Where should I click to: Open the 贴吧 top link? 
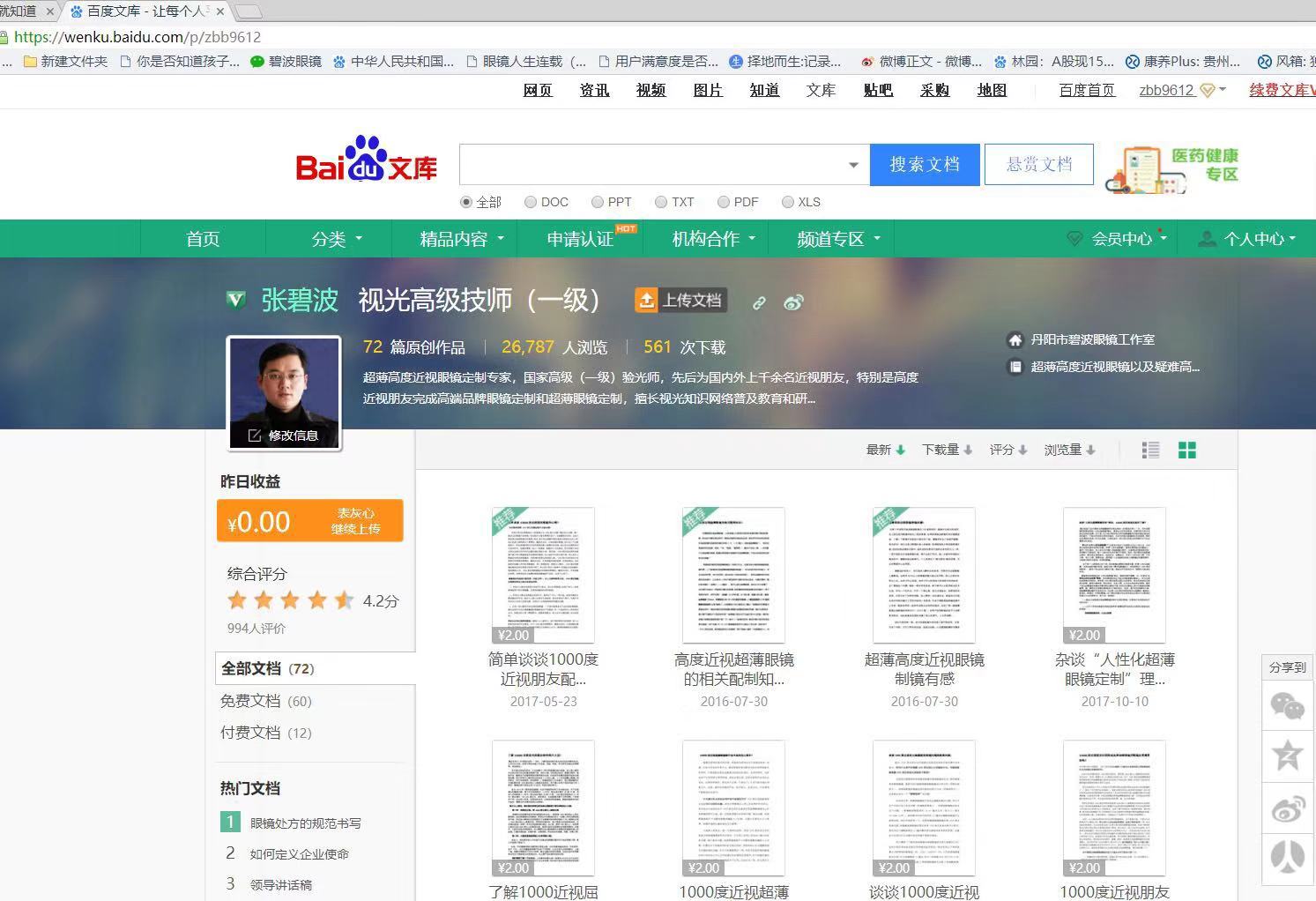[878, 90]
